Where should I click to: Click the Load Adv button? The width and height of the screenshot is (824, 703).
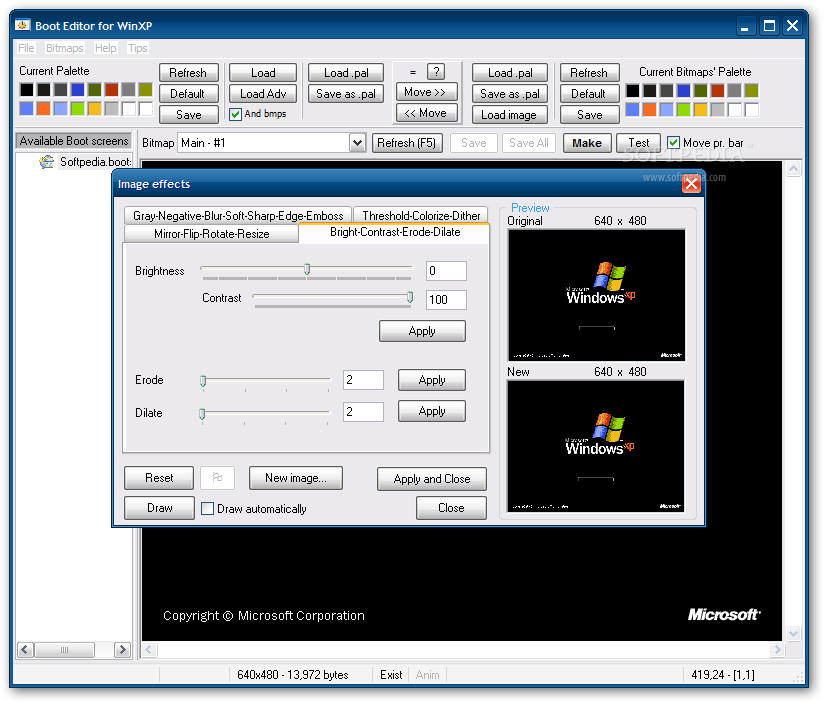[x=263, y=94]
